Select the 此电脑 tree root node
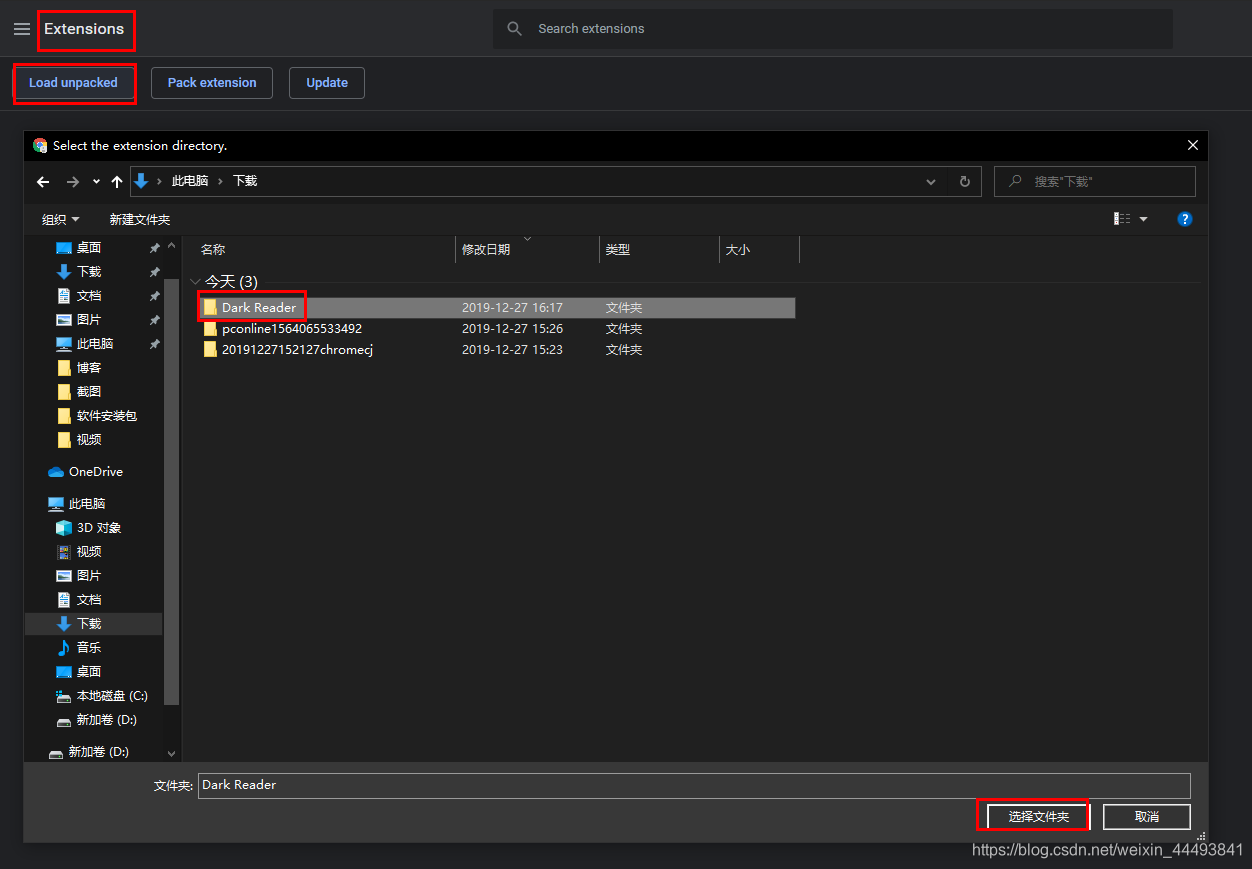Viewport: 1252px width, 869px height. coord(86,504)
